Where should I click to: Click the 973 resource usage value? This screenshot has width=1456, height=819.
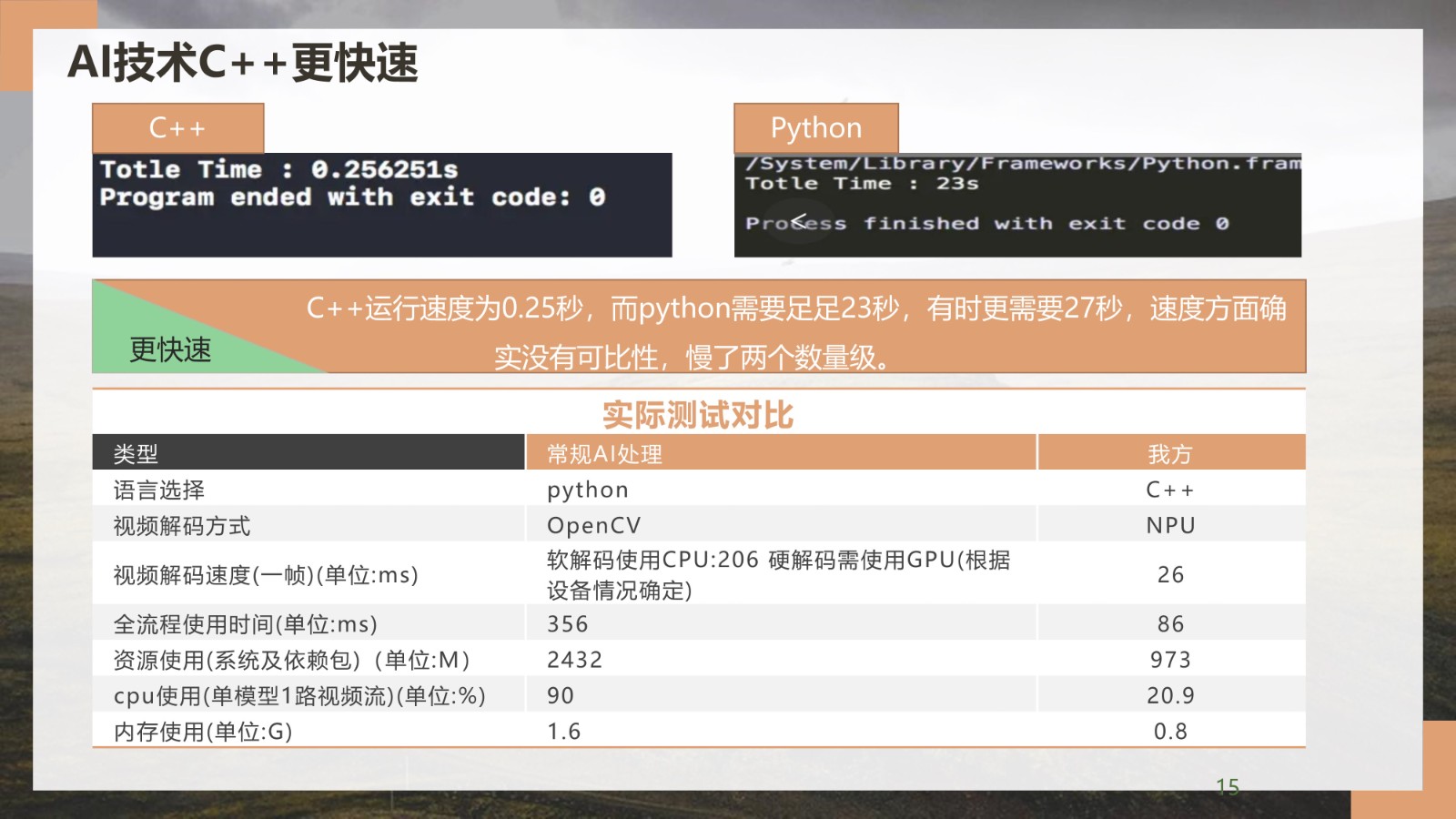pyautogui.click(x=1170, y=659)
